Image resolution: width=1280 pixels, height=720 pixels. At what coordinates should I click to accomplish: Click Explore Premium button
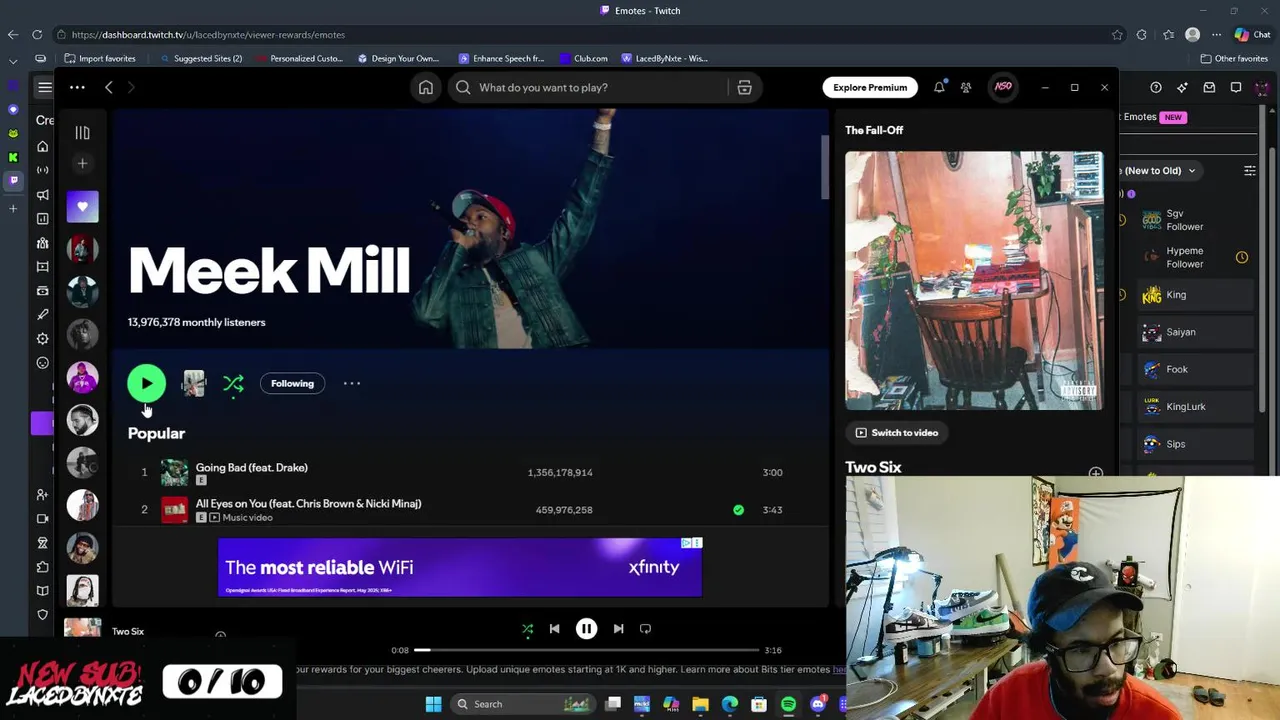(x=870, y=88)
